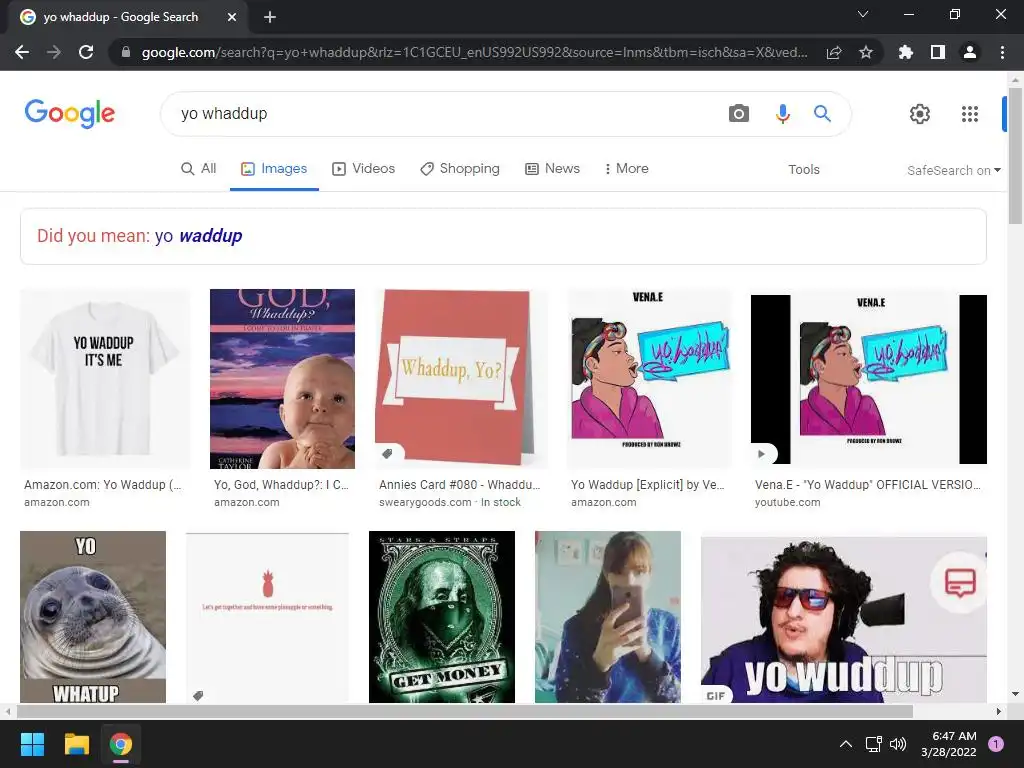The height and width of the screenshot is (768, 1024).
Task: Open the Windows Start menu
Action: click(32, 744)
